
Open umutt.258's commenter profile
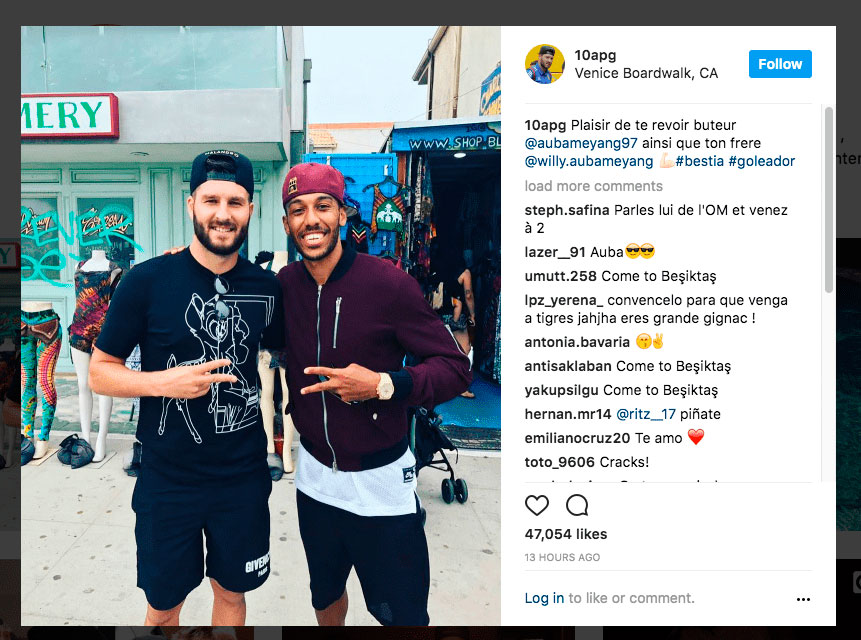[560, 276]
